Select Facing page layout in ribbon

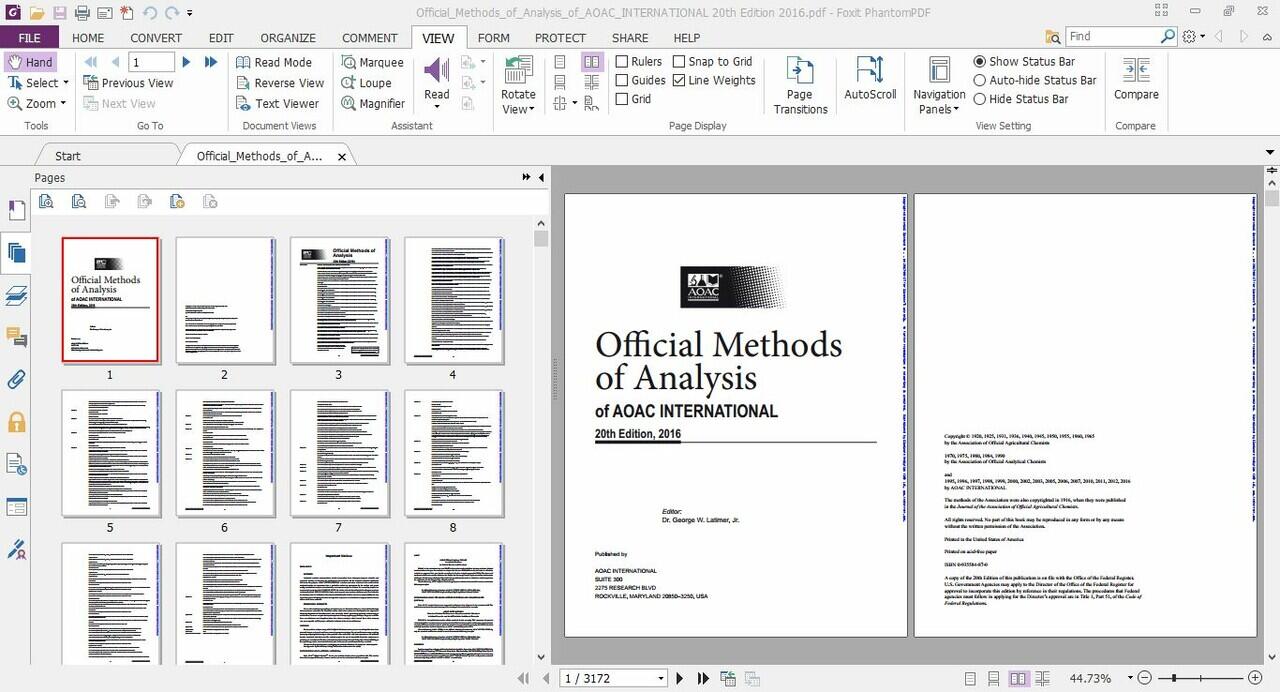[x=592, y=62]
